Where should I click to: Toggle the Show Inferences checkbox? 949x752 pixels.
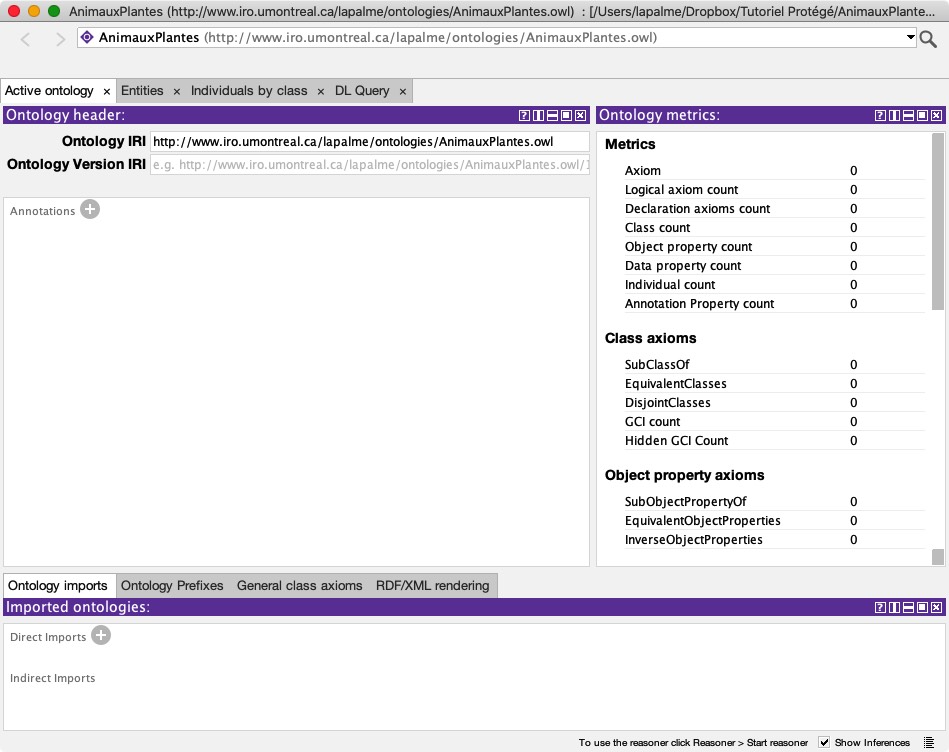[x=824, y=742]
